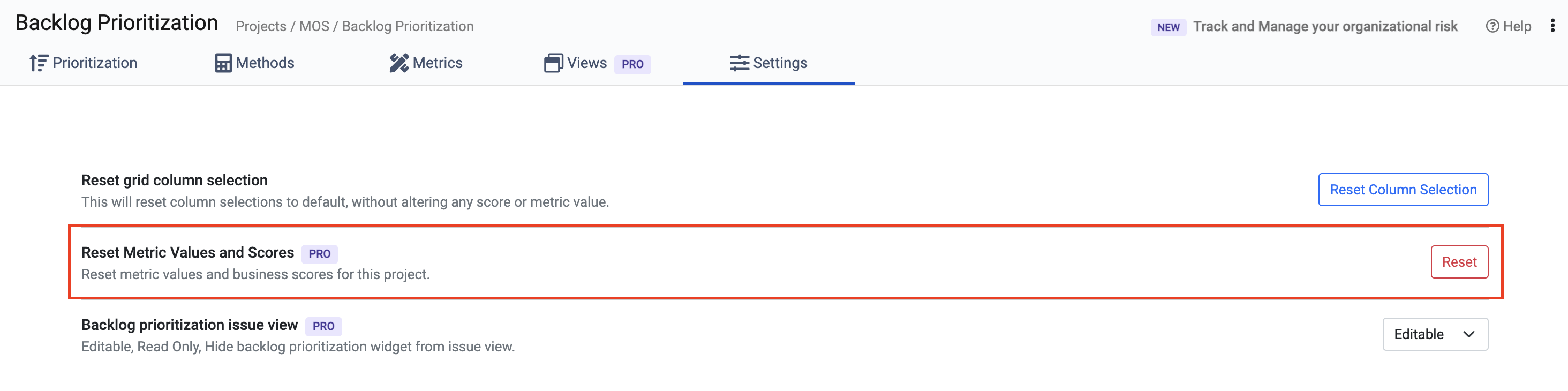Click the Prioritization sort icon
The height and width of the screenshot is (391, 1568).
[39, 63]
